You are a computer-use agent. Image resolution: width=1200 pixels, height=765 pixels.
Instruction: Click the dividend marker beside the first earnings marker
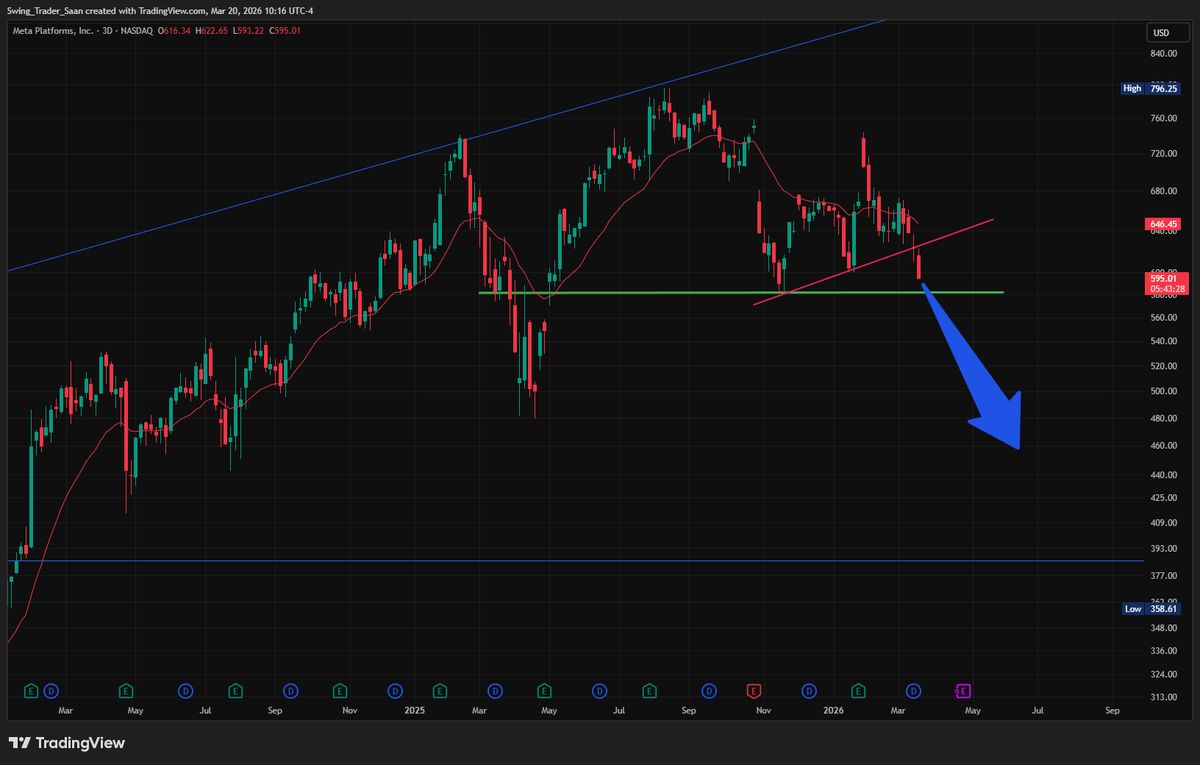(x=51, y=690)
